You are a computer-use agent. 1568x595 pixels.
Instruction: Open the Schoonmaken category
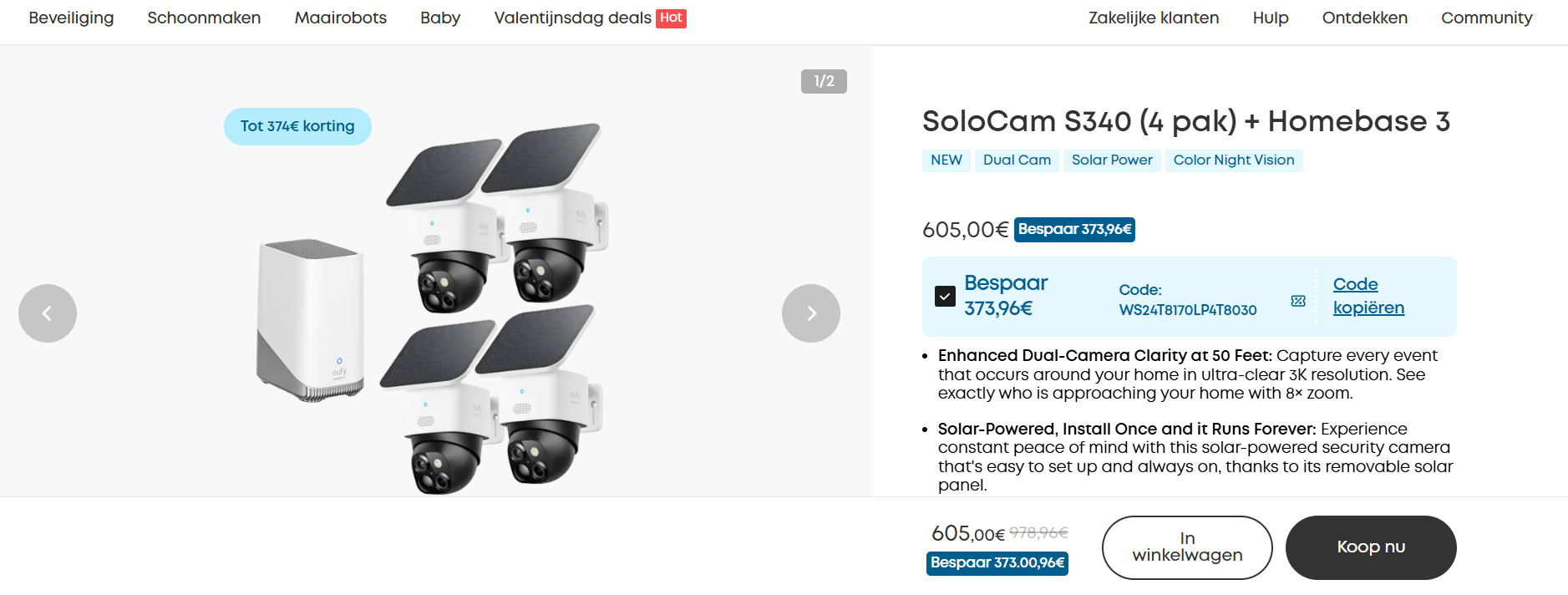[x=204, y=18]
